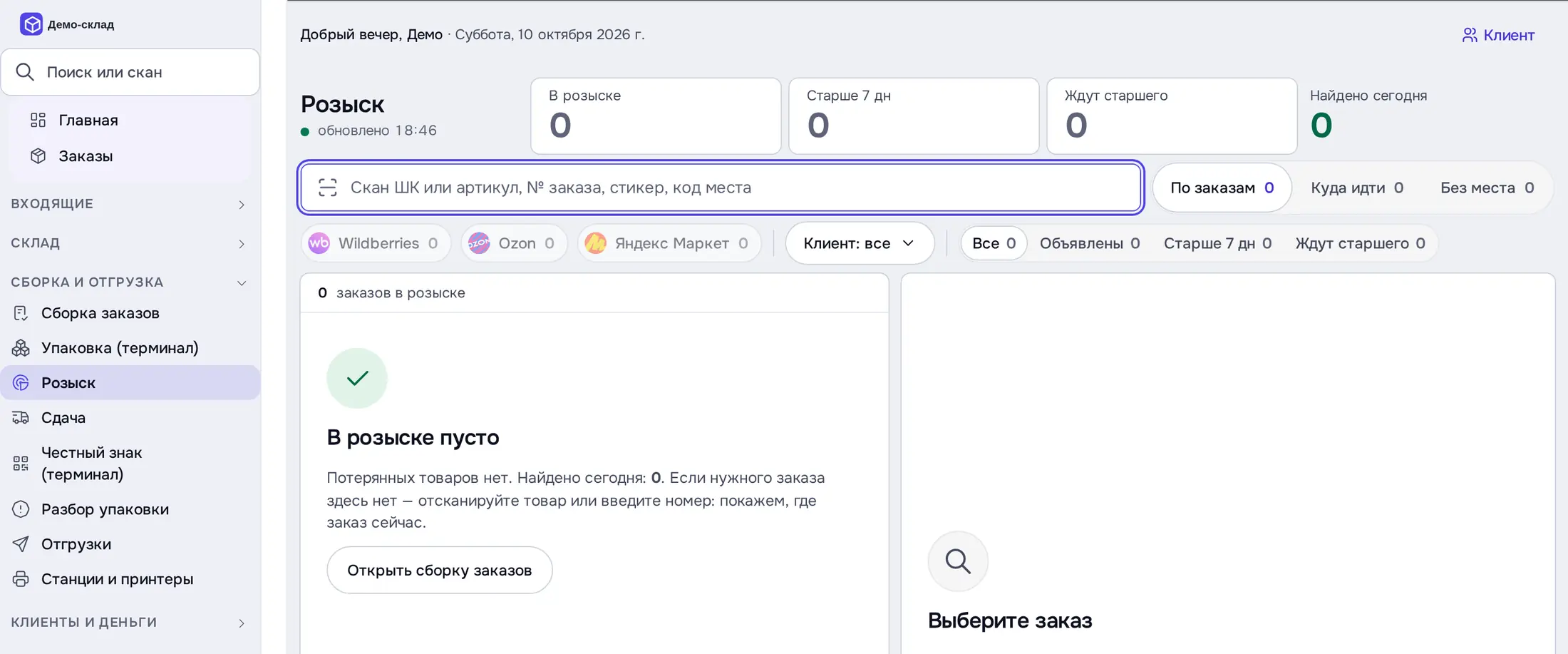The image size is (1568, 654).
Task: Click the Заказы box icon
Action: pyautogui.click(x=38, y=156)
